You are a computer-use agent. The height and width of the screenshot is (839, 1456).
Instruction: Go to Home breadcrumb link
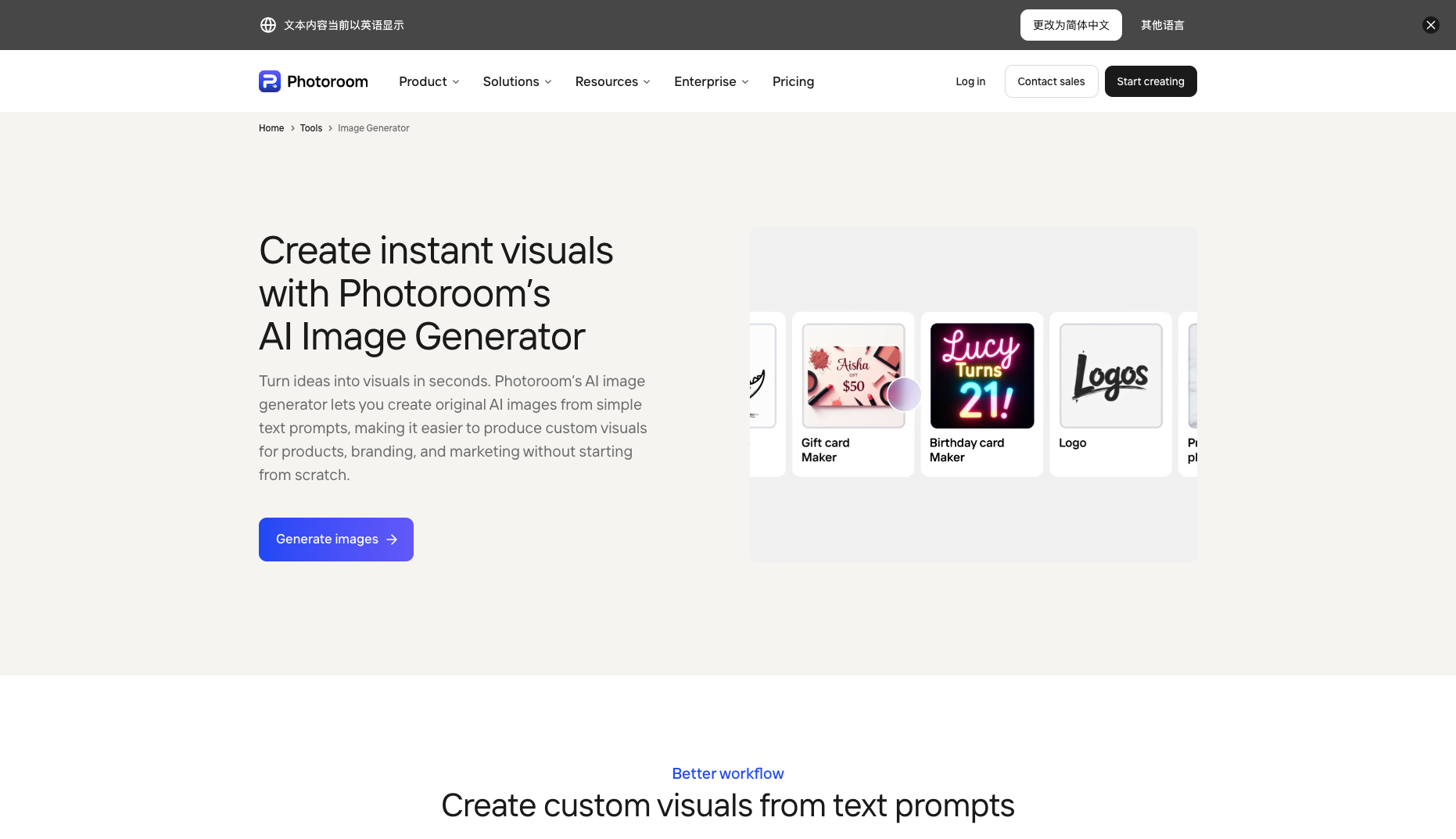(271, 128)
